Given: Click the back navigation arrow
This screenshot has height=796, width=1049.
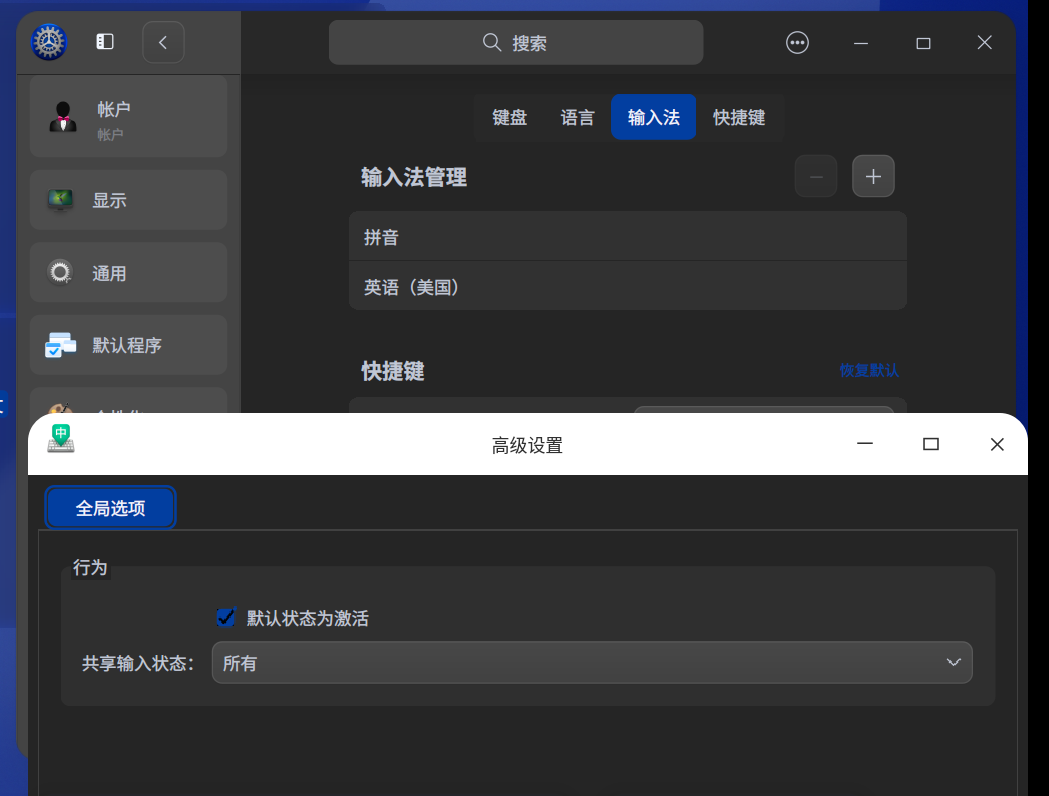Looking at the screenshot, I should coord(163,42).
